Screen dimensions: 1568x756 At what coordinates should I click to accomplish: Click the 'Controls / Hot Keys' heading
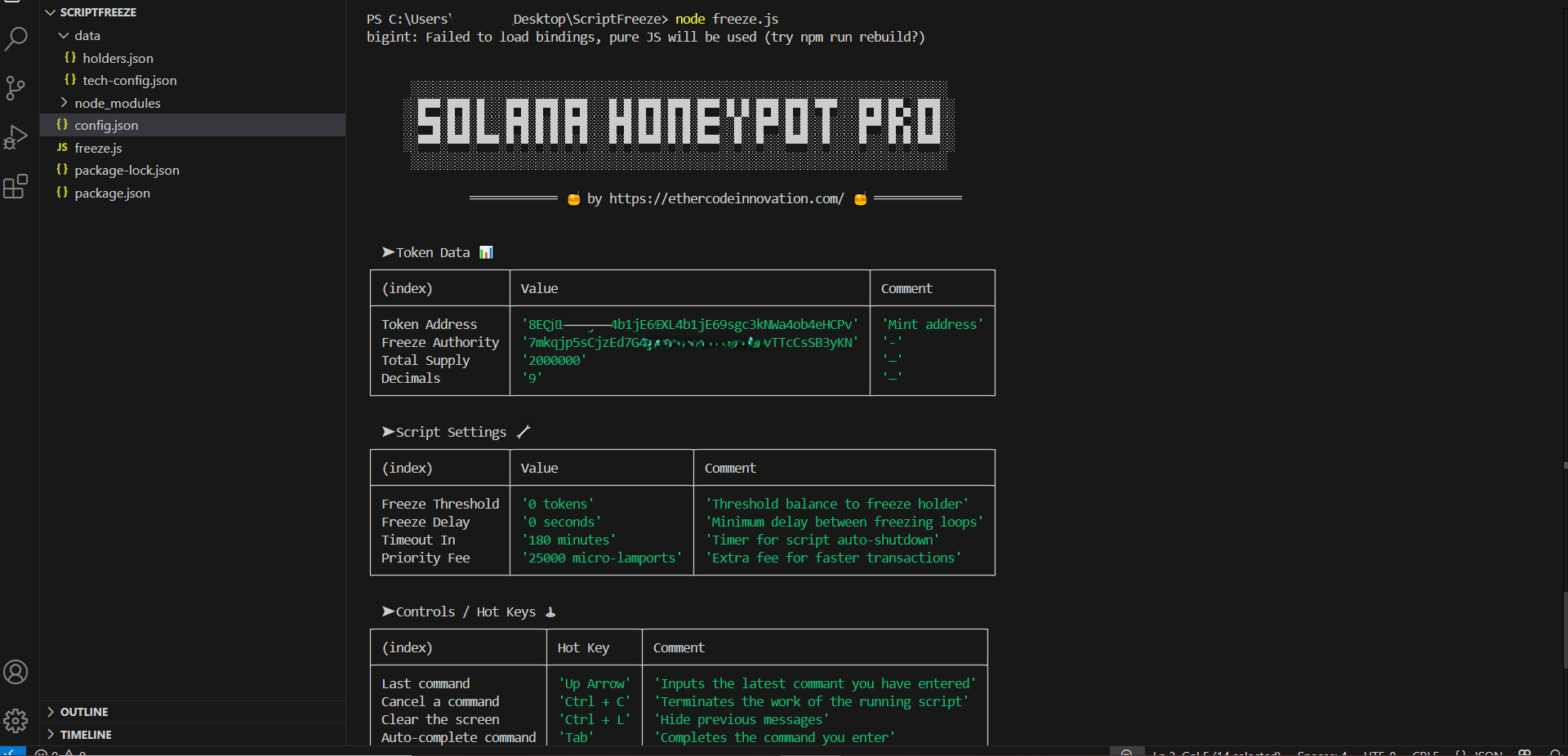pos(465,611)
